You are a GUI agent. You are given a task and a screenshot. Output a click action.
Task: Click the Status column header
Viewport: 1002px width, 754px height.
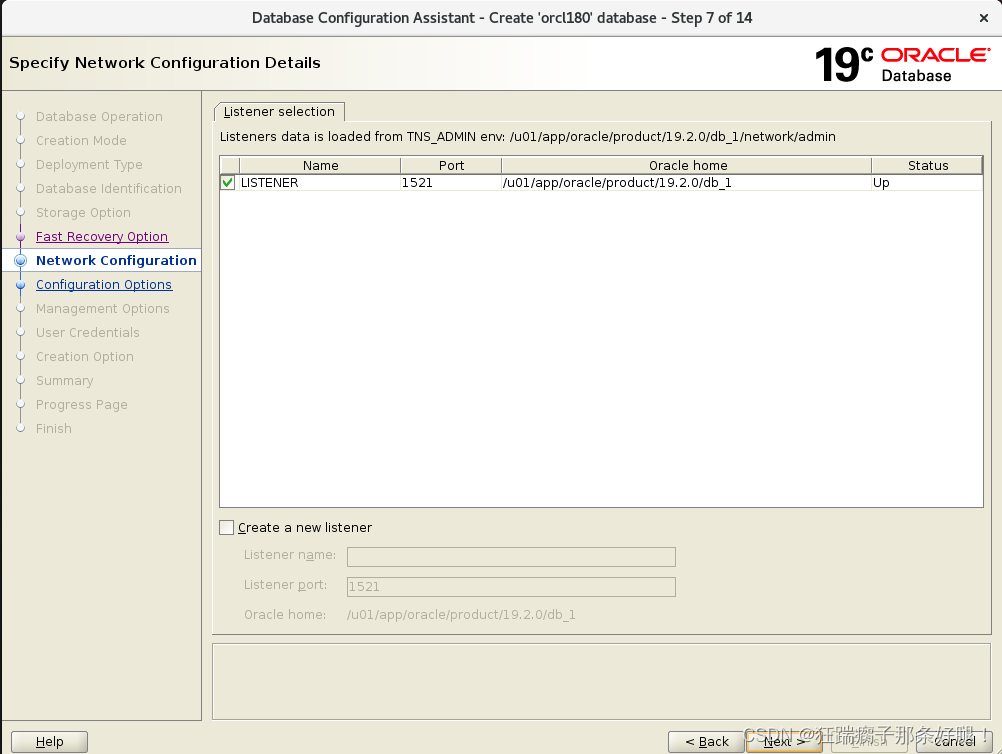[927, 165]
